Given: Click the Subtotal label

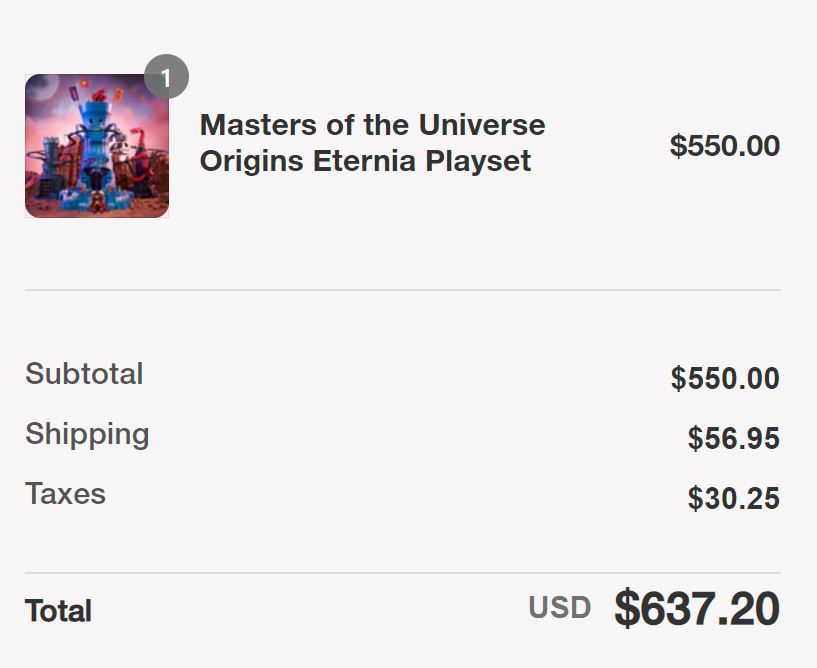Looking at the screenshot, I should [x=84, y=374].
